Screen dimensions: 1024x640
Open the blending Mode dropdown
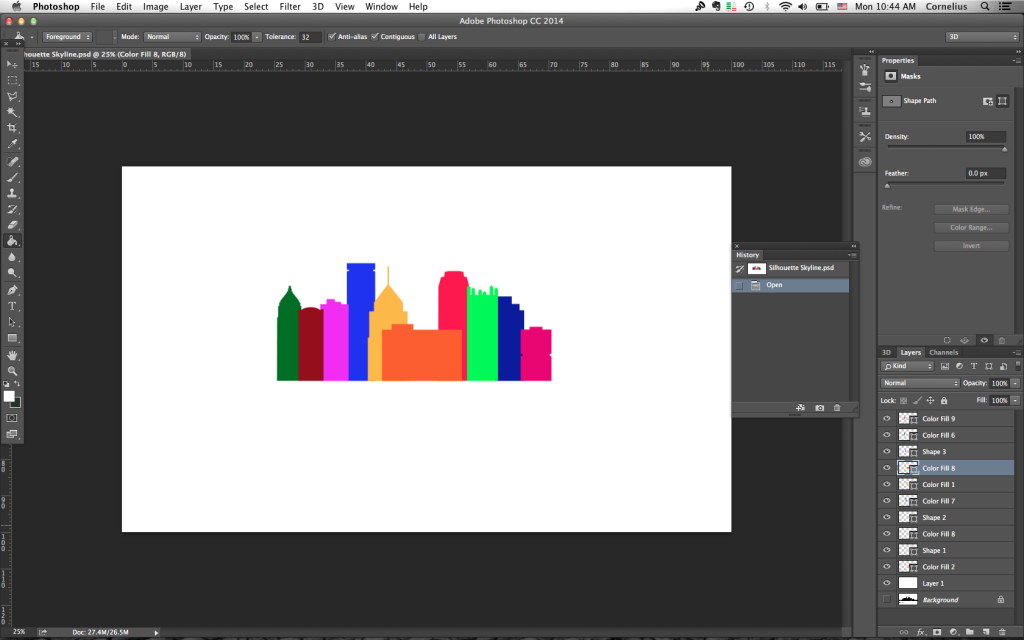tap(170, 36)
